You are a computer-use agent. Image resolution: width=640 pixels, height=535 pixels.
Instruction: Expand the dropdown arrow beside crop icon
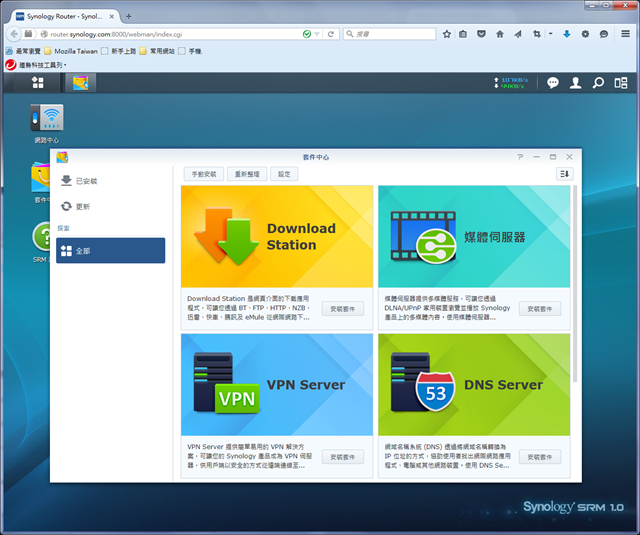tap(550, 34)
